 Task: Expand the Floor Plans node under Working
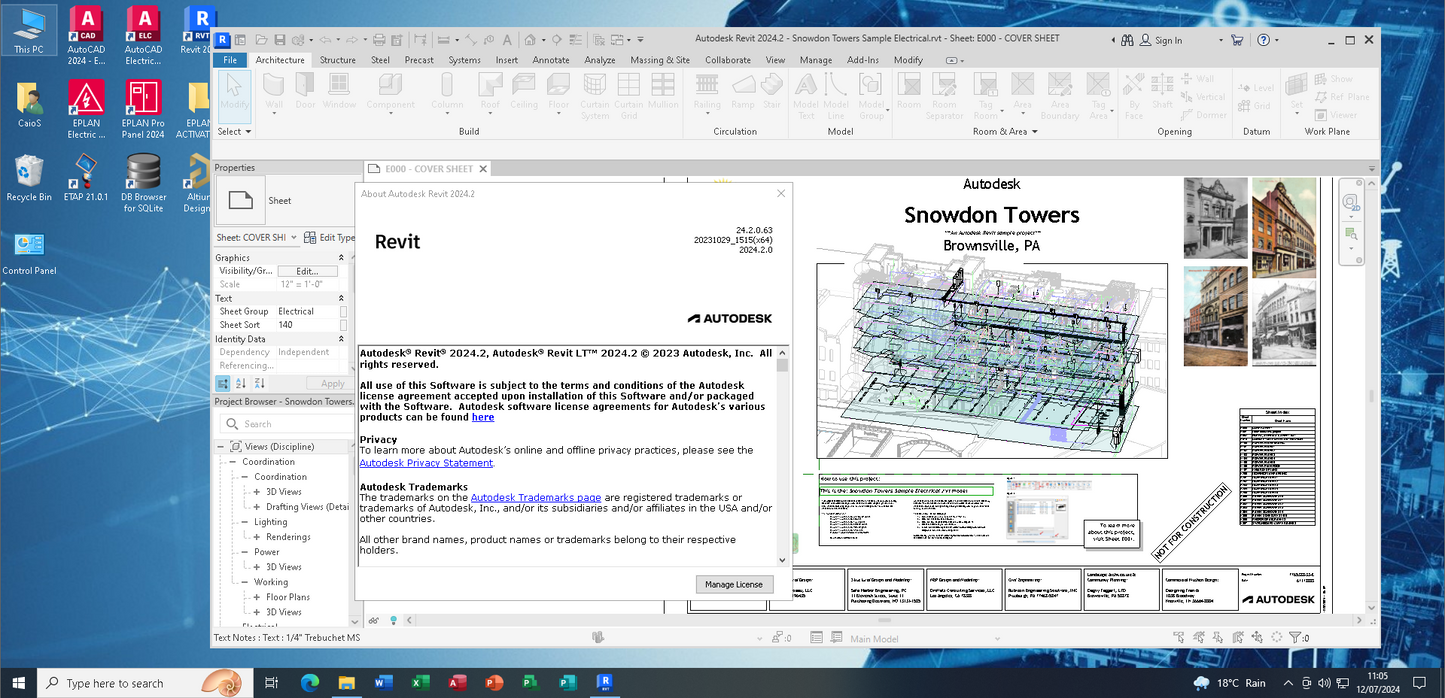click(257, 597)
